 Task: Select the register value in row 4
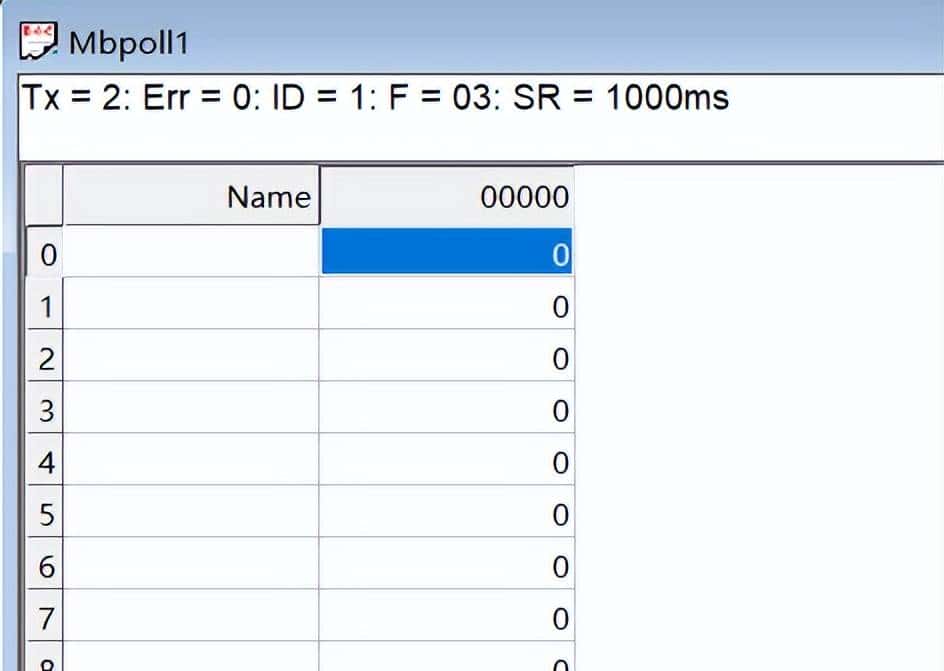tap(445, 463)
